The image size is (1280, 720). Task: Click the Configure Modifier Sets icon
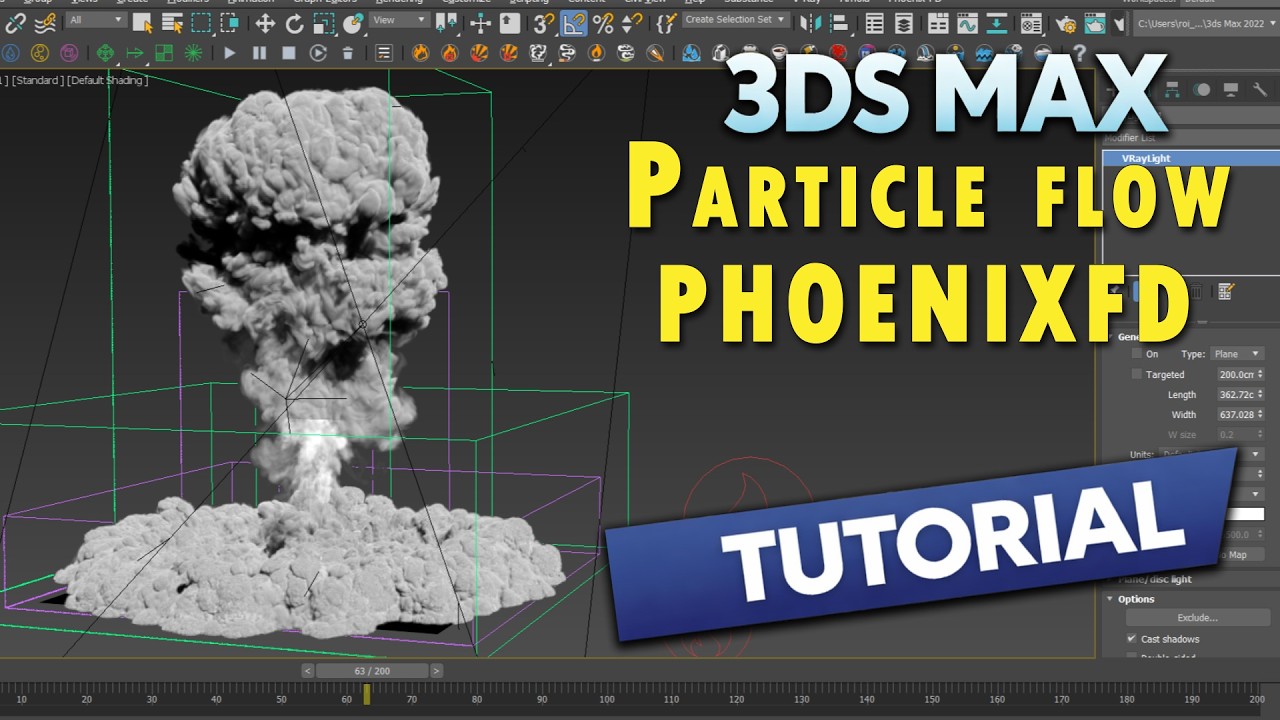click(x=1226, y=292)
